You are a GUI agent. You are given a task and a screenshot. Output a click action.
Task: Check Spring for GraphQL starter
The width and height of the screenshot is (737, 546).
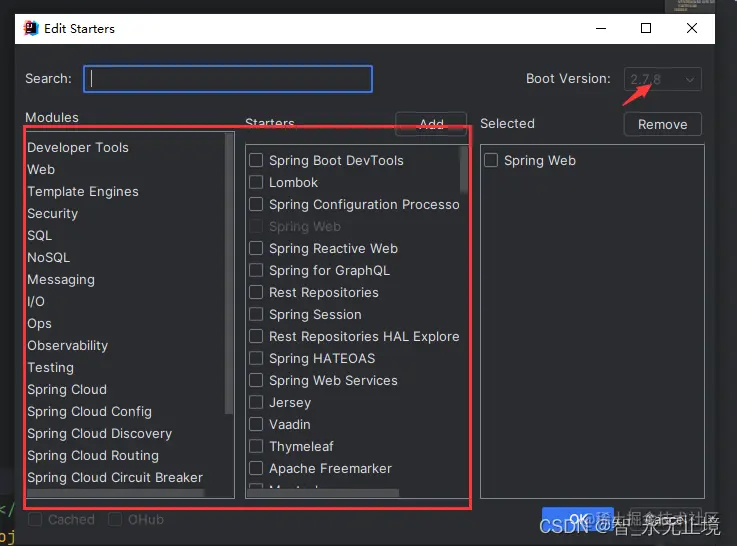pyautogui.click(x=256, y=270)
